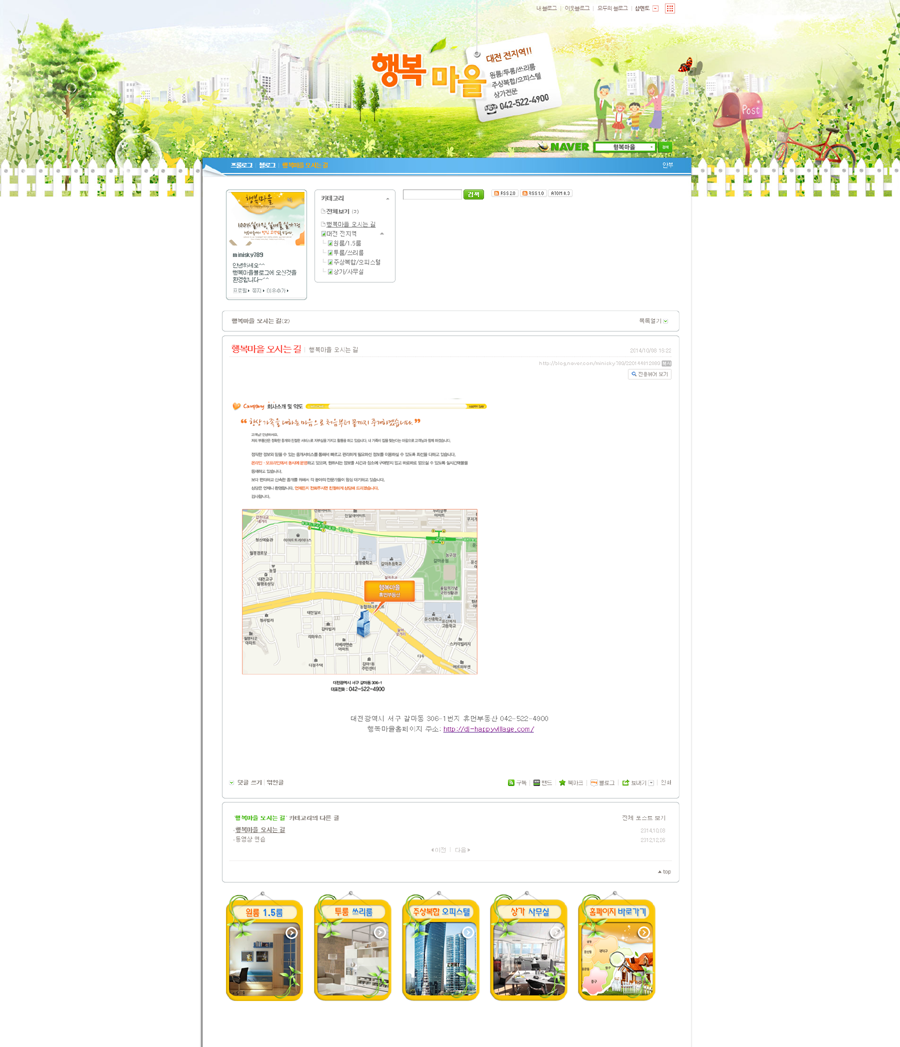Image resolution: width=900 pixels, height=1047 pixels.
Task: Go to 이웃블로그 link
Action: 577,9
